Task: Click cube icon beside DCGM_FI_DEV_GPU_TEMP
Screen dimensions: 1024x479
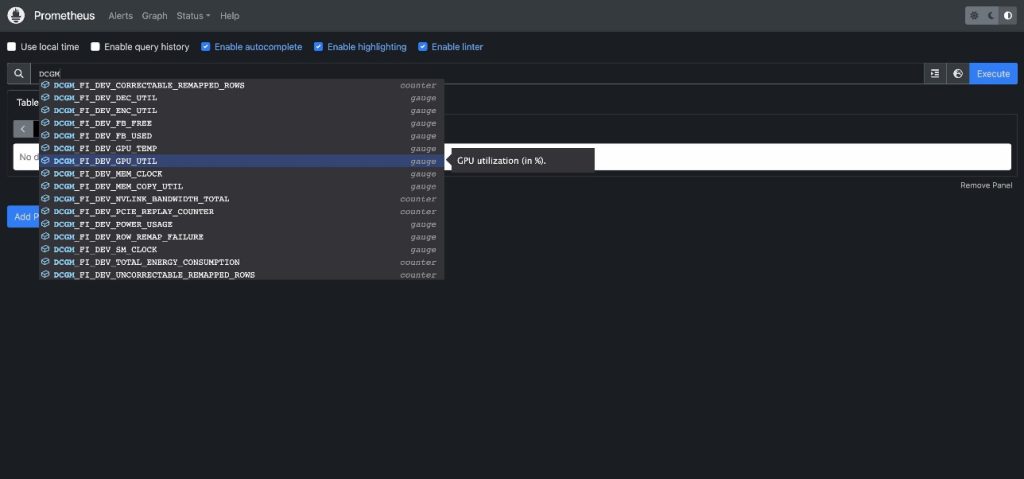Action: point(45,148)
